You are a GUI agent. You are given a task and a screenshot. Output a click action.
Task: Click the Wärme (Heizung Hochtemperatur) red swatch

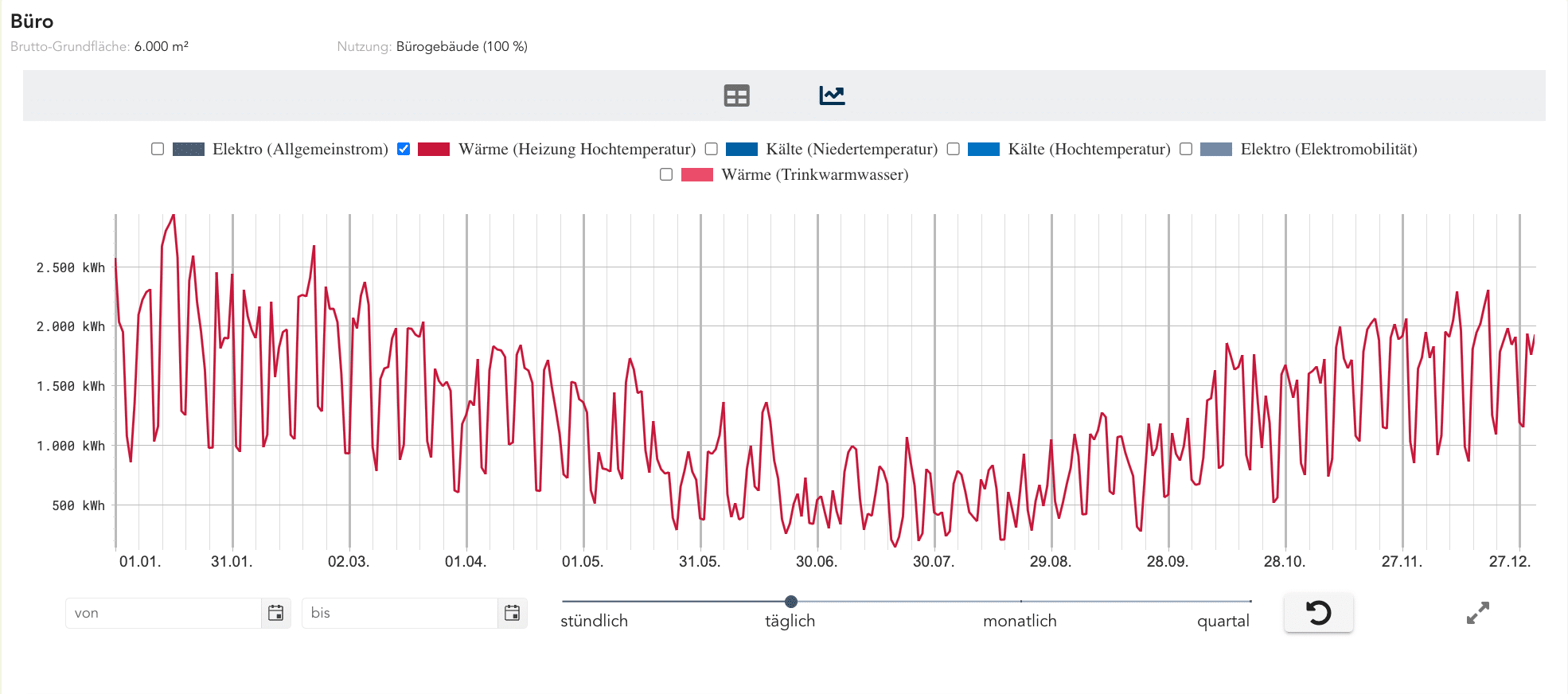434,149
